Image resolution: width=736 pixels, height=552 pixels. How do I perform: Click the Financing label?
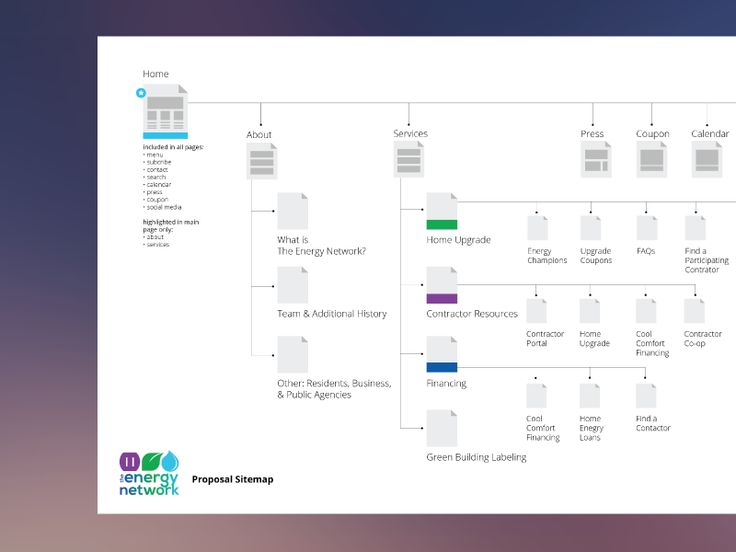point(446,383)
